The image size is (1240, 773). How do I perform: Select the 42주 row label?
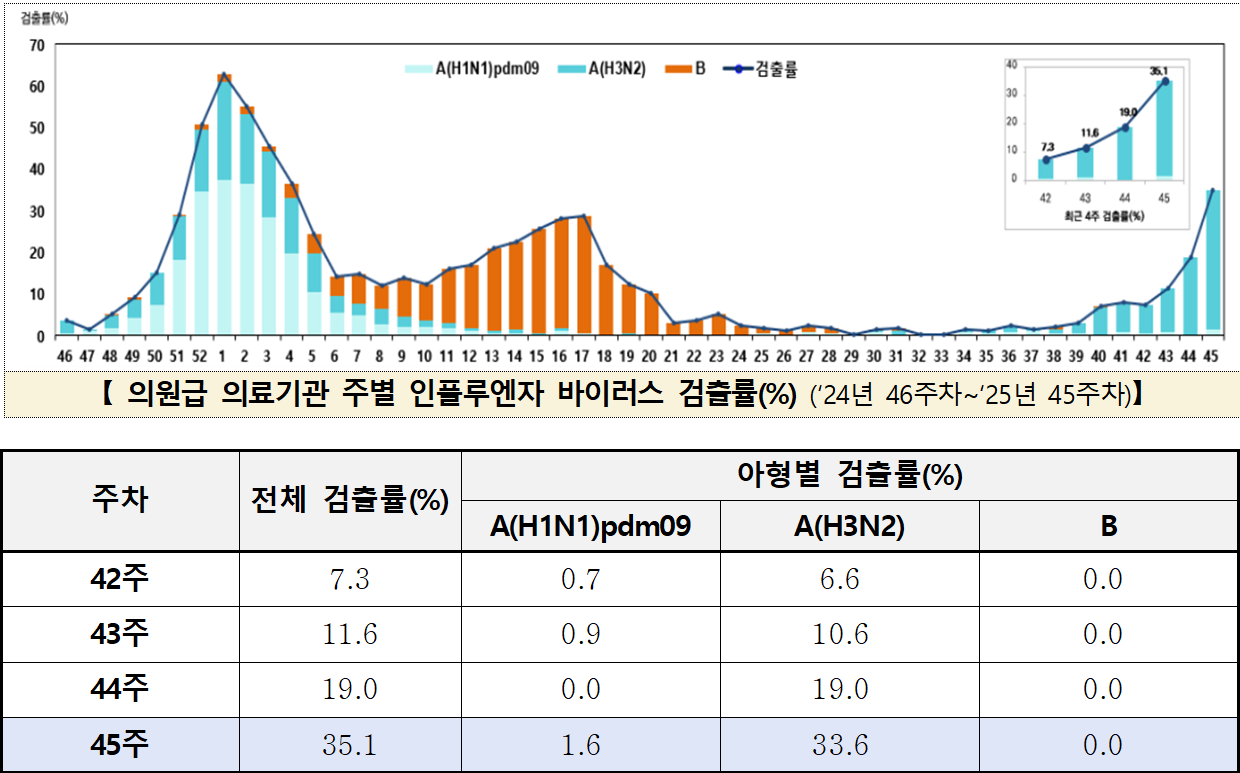(x=120, y=579)
